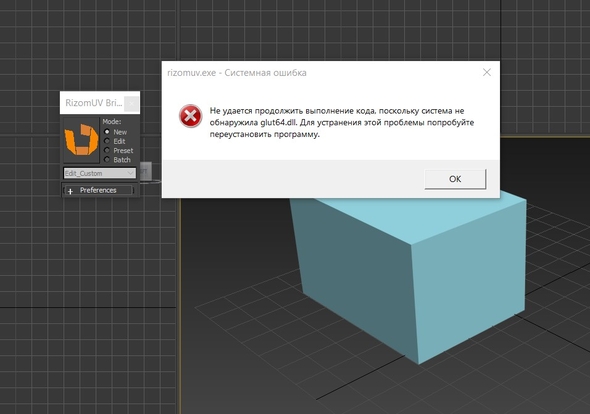Click the RizomUV Bri... panel title bar
Screen dimensions: 590x414
pyautogui.click(x=93, y=103)
